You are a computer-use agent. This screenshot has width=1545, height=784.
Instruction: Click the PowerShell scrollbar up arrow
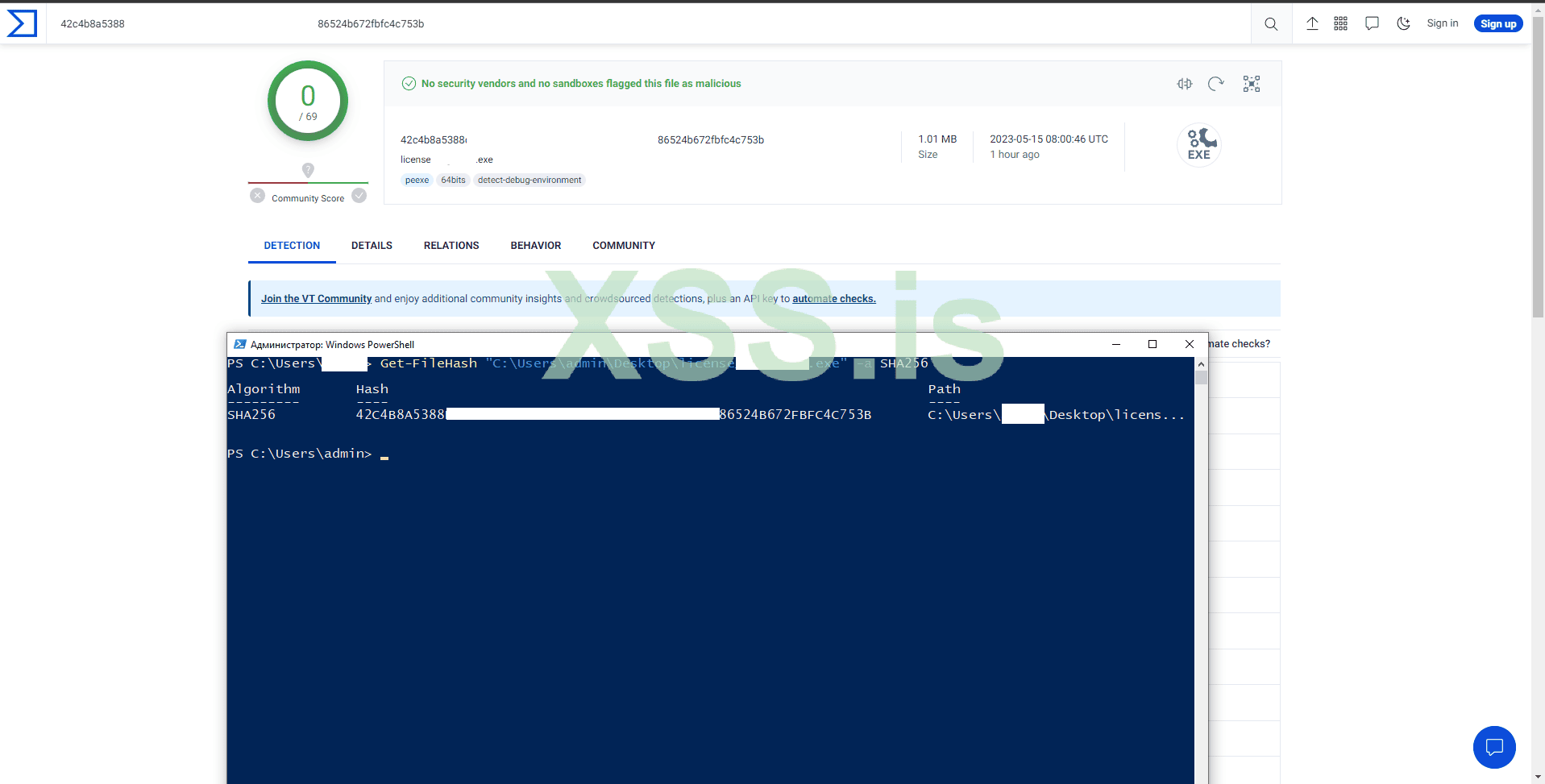pyautogui.click(x=1201, y=364)
